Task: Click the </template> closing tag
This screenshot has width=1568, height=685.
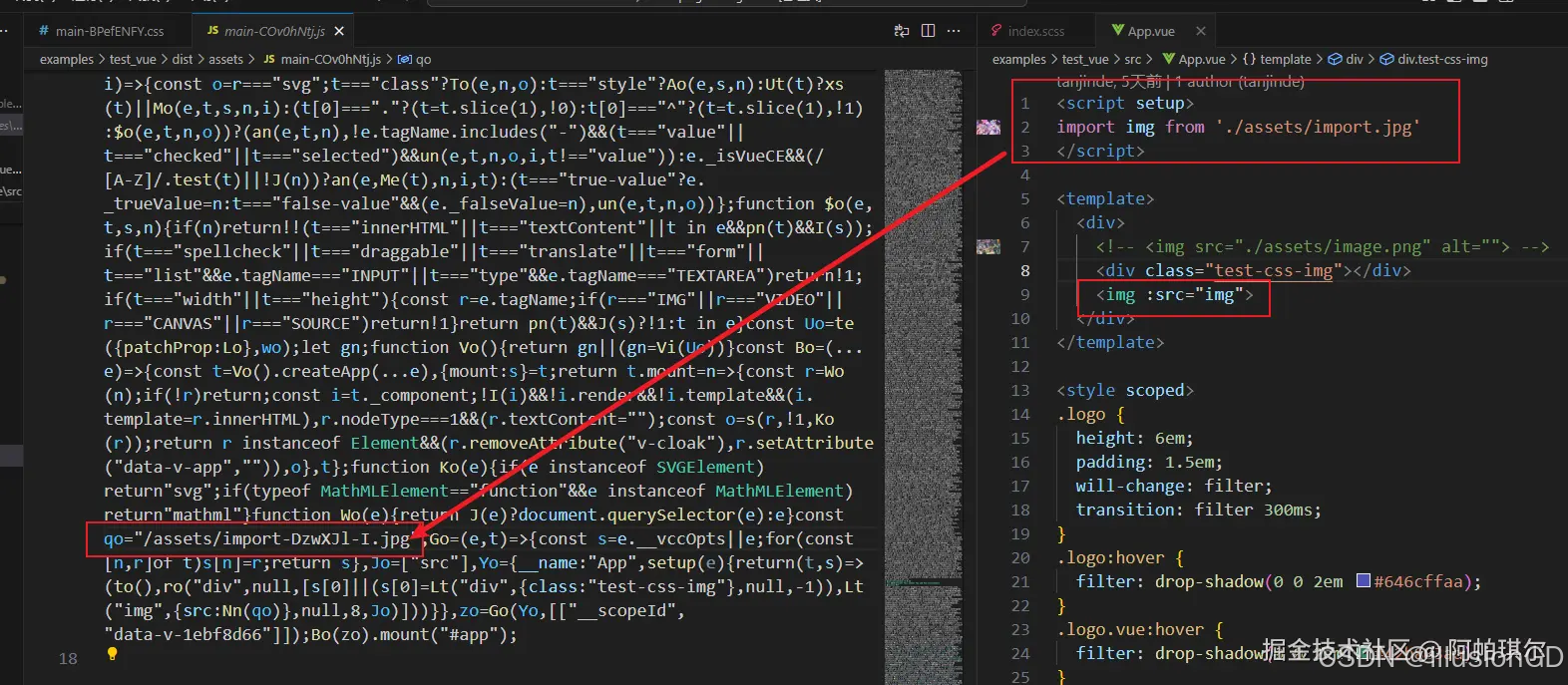Action: point(1110,342)
